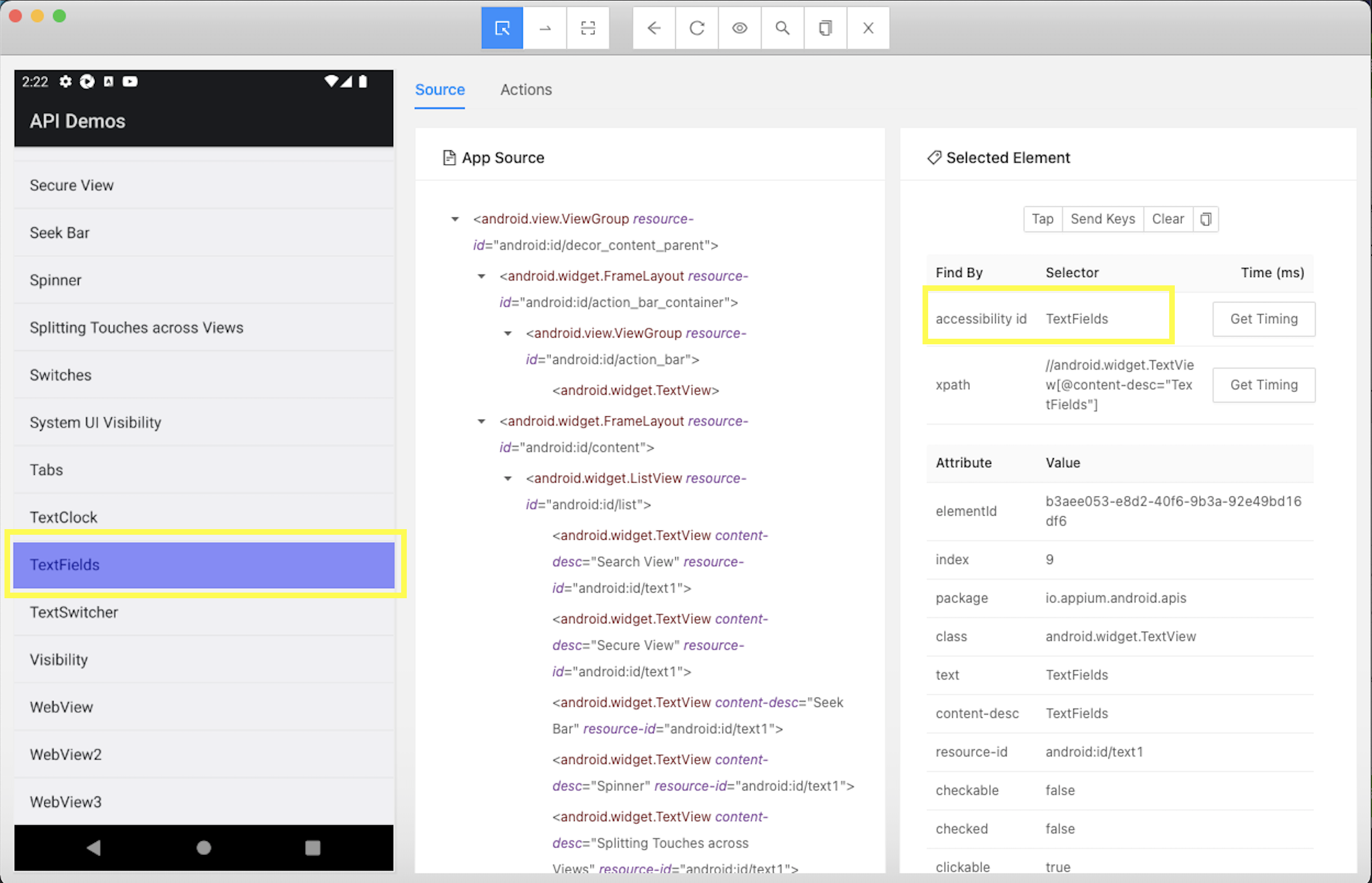Open Search for element magnifier
This screenshot has width=1372, height=883.
782,28
